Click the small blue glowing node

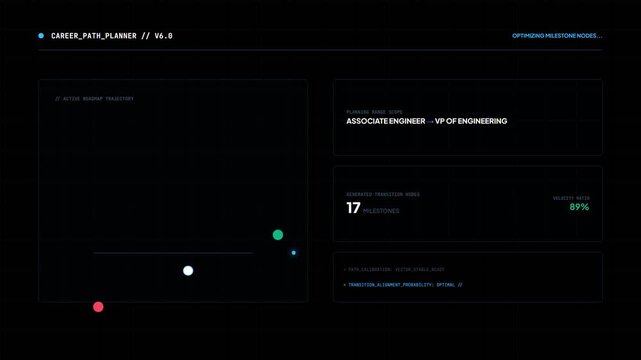coord(294,253)
